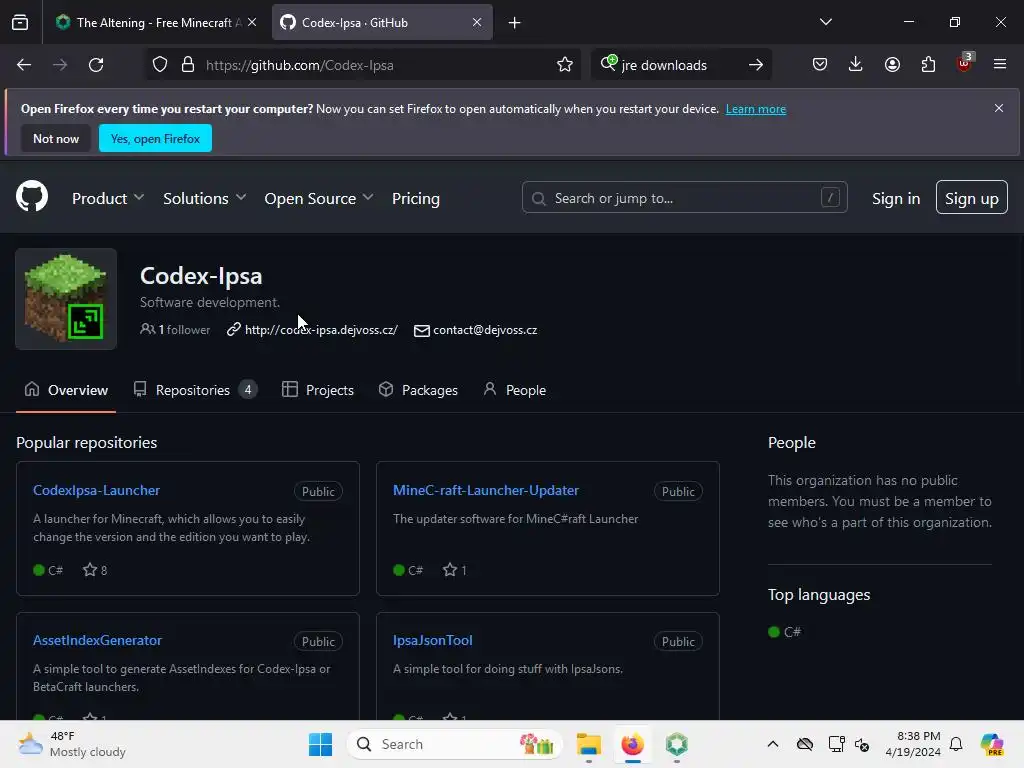1024x768 pixels.
Task: Open the IpsaJsonTool repository
Action: 432,640
